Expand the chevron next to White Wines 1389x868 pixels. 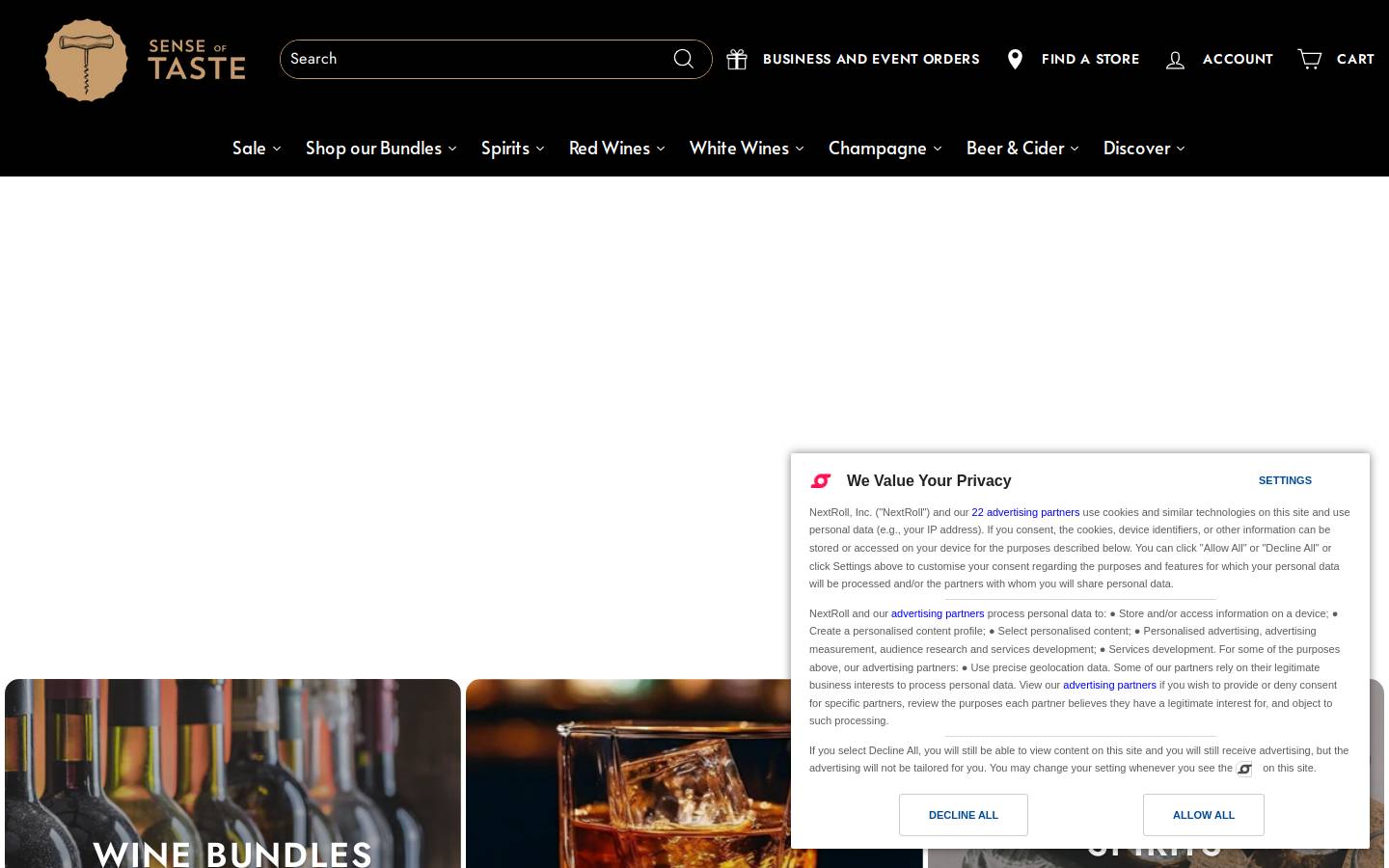click(800, 149)
